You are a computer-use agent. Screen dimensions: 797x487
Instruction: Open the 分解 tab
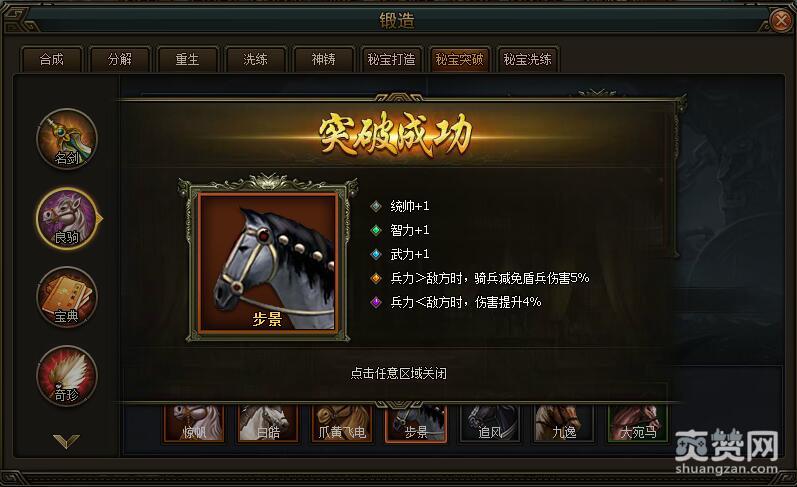tap(119, 59)
